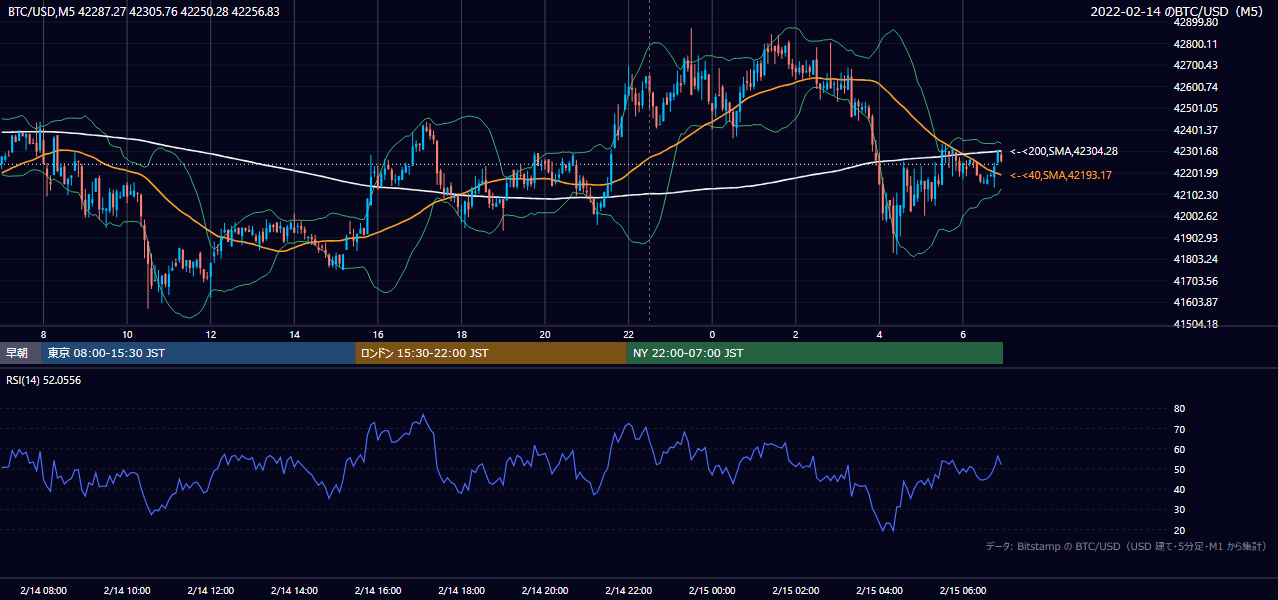
Task: Click the 2/14 14:00 date label
Action: [294, 590]
